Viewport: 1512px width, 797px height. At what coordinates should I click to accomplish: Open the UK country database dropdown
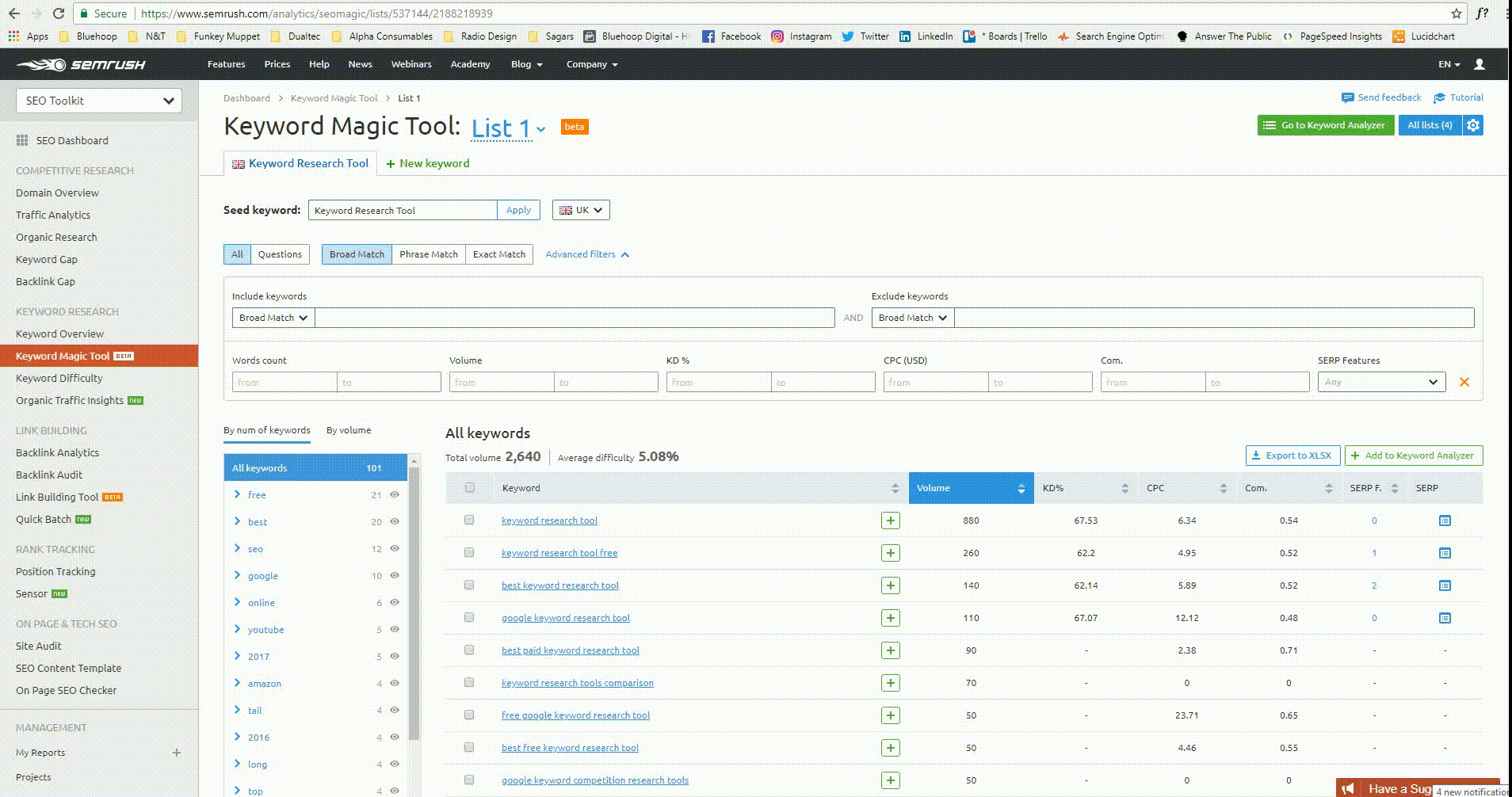(x=581, y=210)
